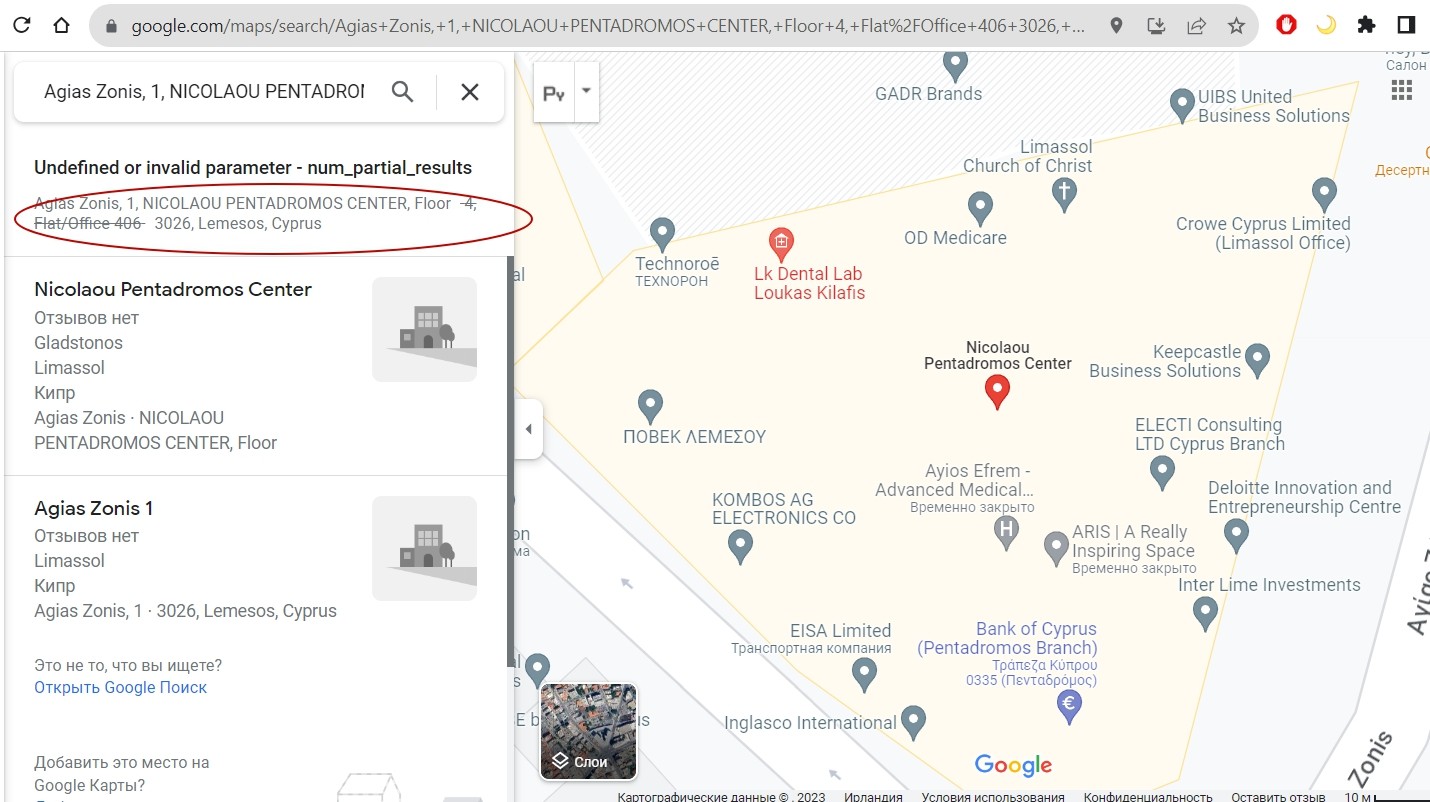This screenshot has width=1430, height=802.
Task: Focus the Maps search input field
Action: pos(204,92)
